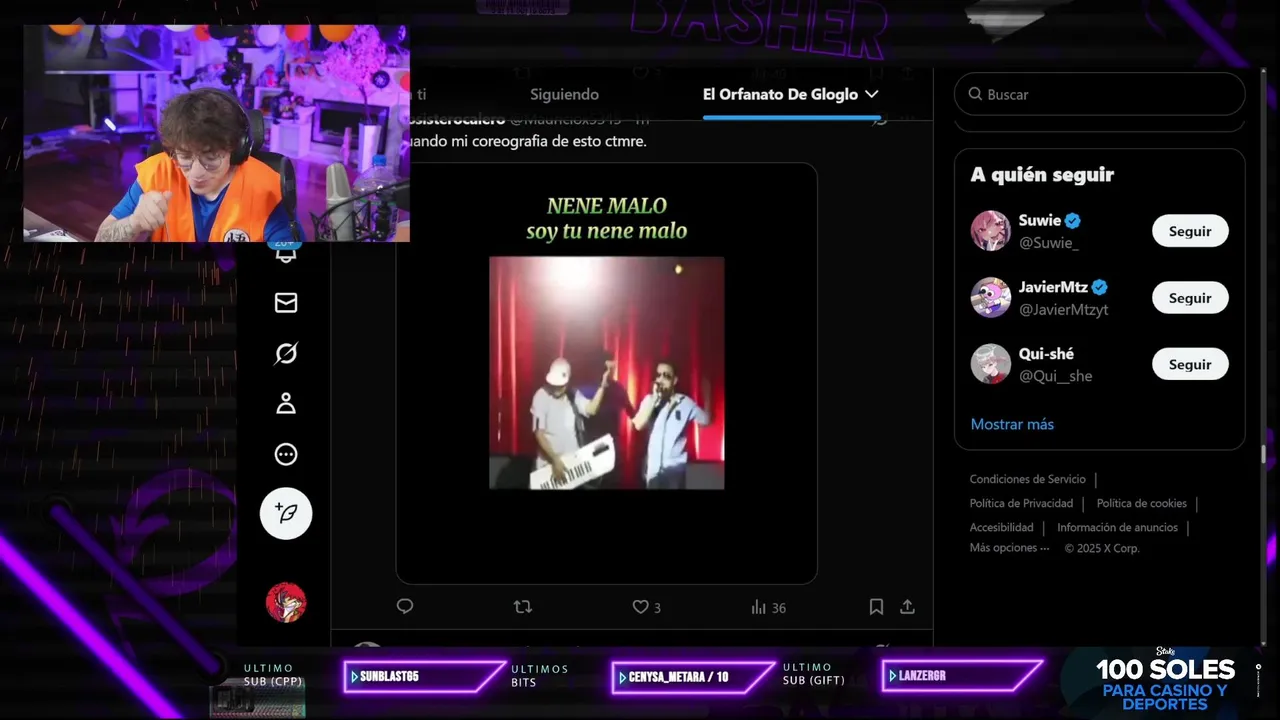This screenshot has width=1280, height=720.
Task: Click the Buscar search field
Action: point(1099,94)
